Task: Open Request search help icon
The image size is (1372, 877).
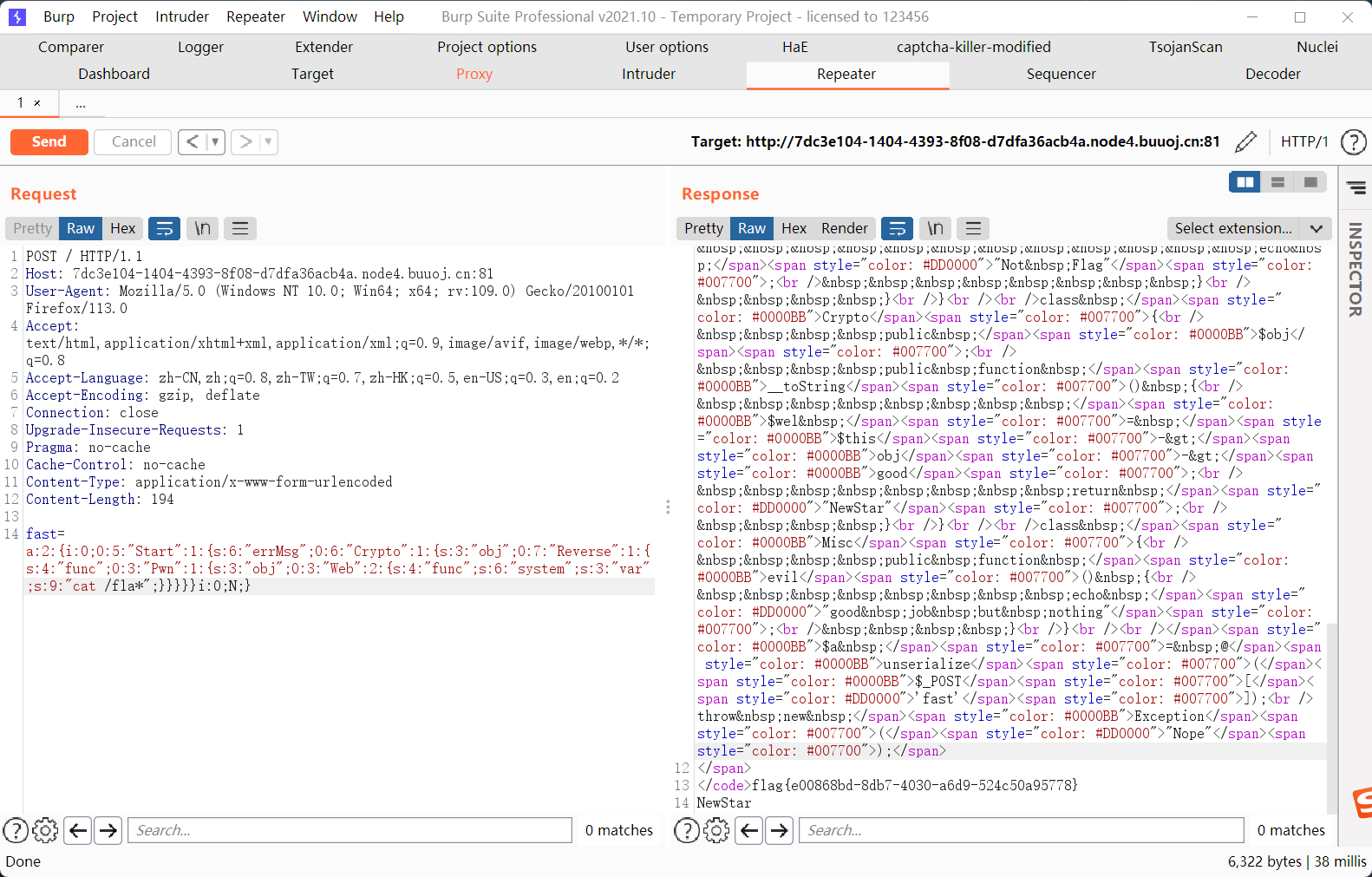Action: 16,830
